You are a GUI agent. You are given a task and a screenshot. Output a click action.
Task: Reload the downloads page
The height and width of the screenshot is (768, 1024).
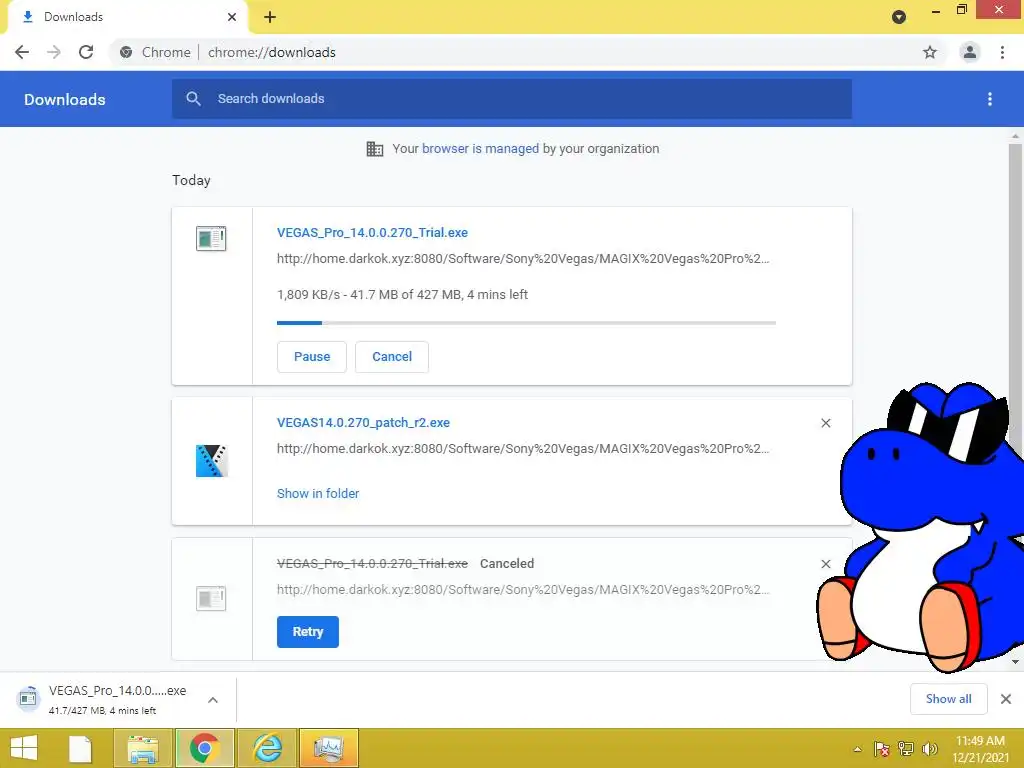[x=86, y=52]
